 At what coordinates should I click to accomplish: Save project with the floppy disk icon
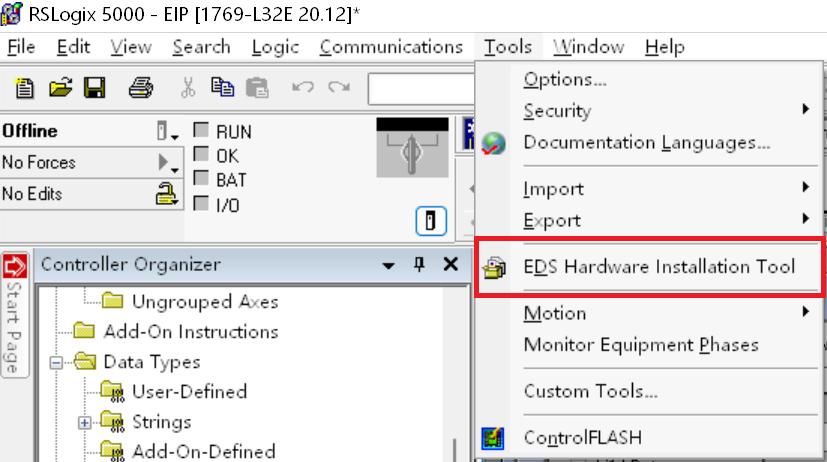click(x=95, y=88)
